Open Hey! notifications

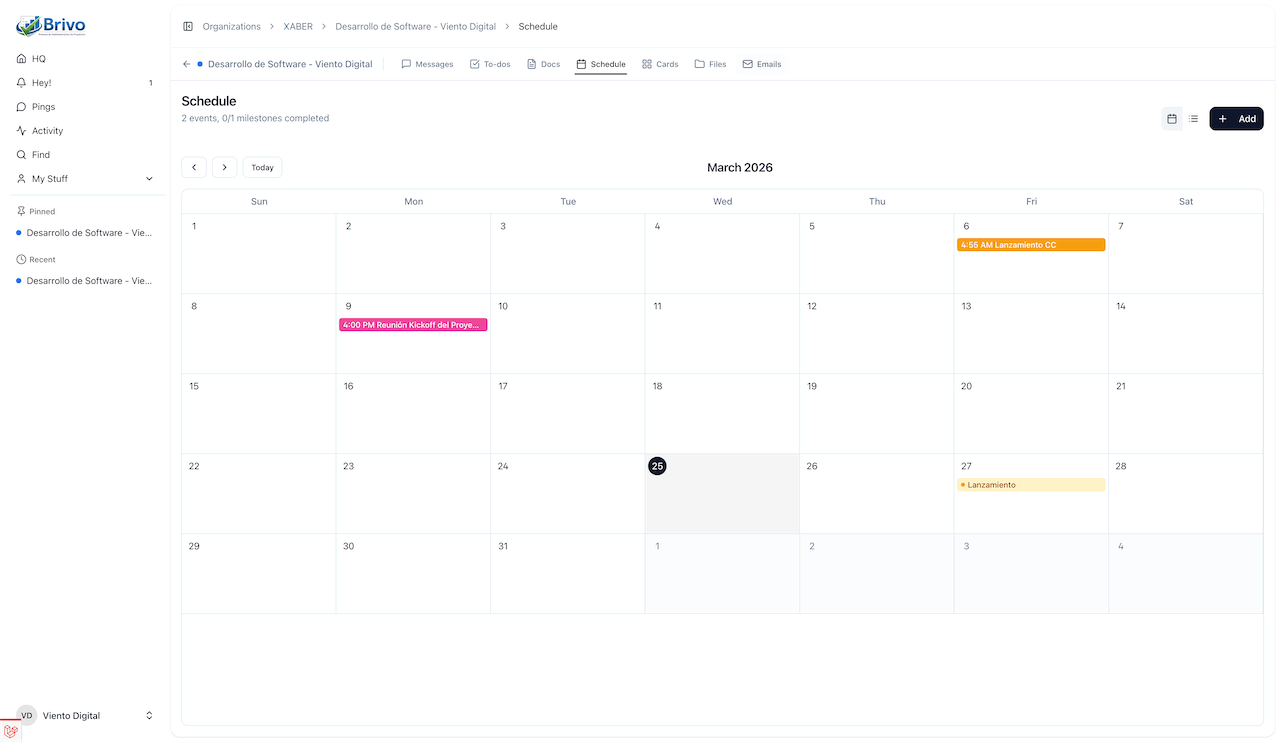pyautogui.click(x=41, y=83)
